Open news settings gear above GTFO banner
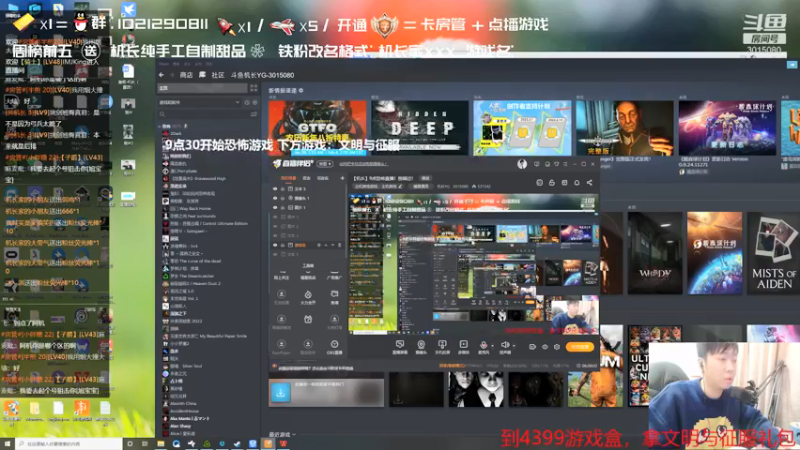Viewport: 800px width, 450px height. (x=301, y=90)
